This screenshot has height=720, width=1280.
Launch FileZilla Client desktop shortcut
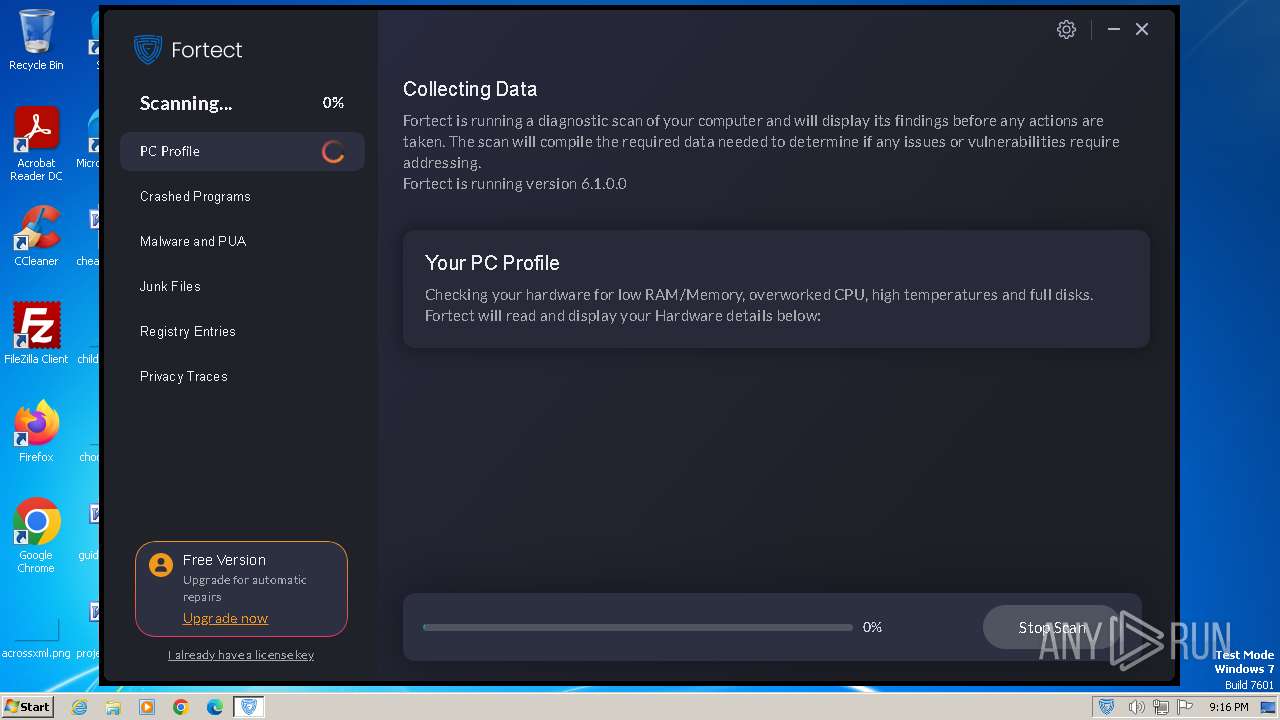(x=36, y=334)
